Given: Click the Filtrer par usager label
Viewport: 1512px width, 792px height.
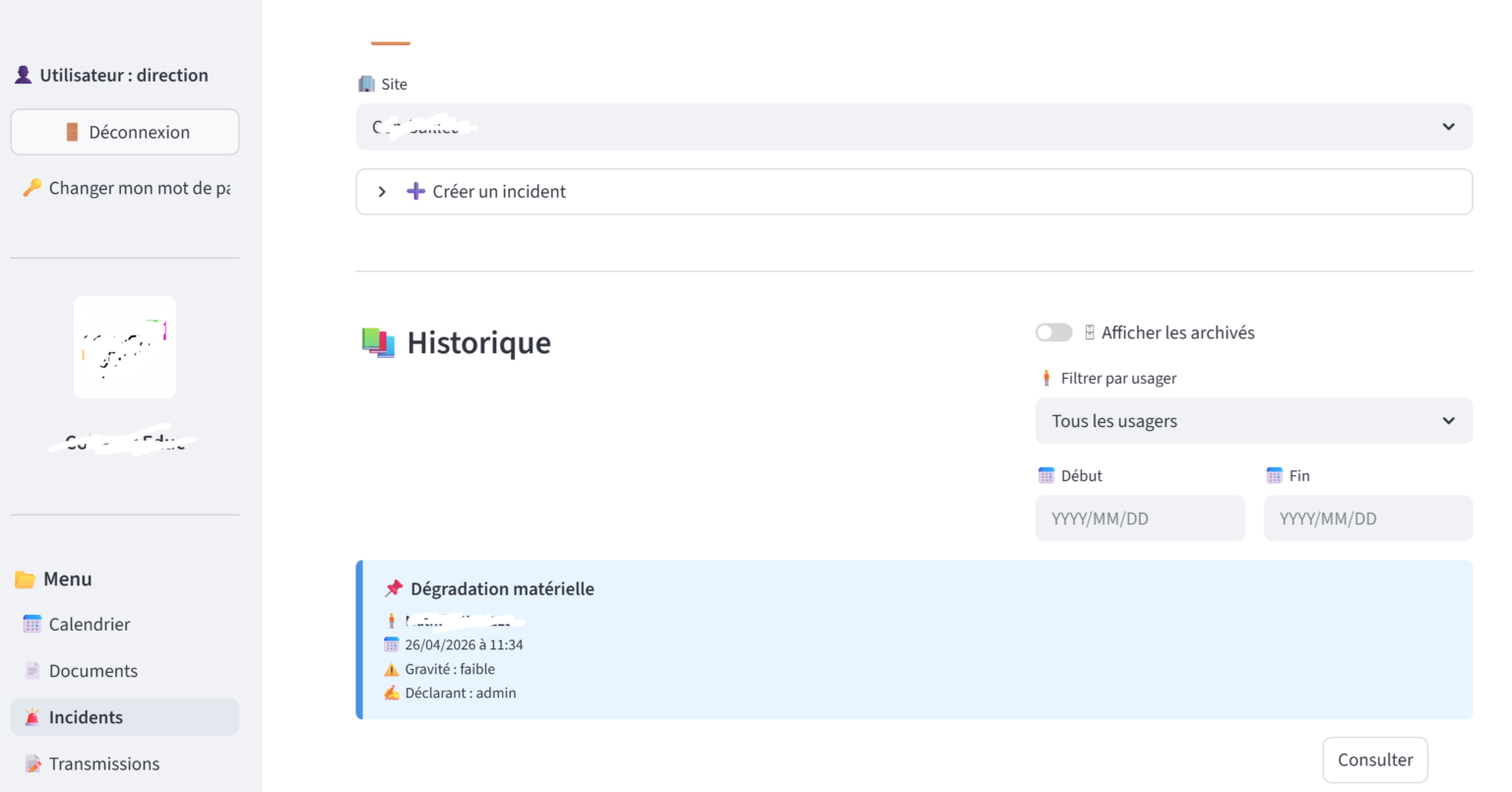Looking at the screenshot, I should point(1118,378).
